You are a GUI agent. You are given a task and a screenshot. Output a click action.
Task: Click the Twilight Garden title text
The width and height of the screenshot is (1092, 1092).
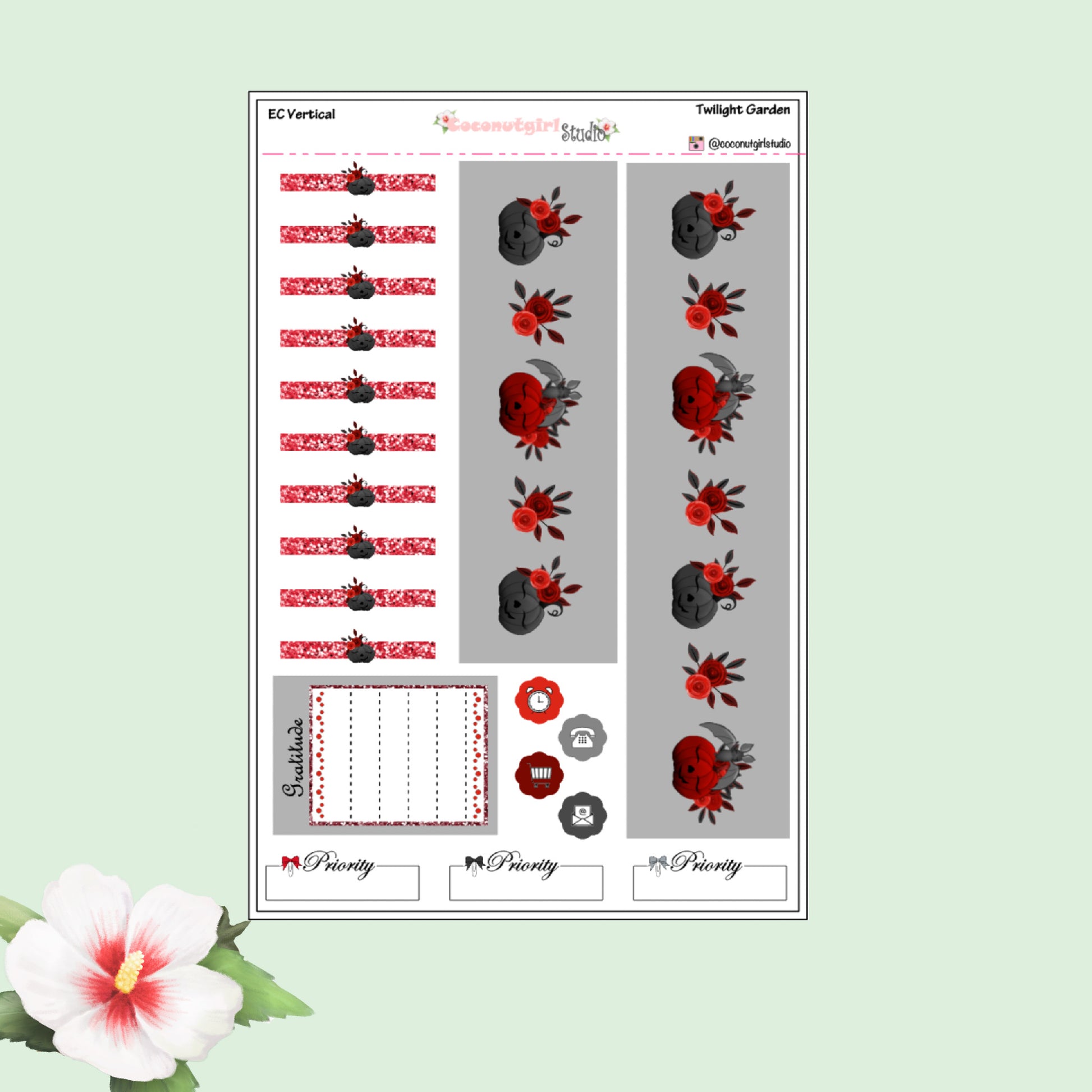[x=742, y=109]
